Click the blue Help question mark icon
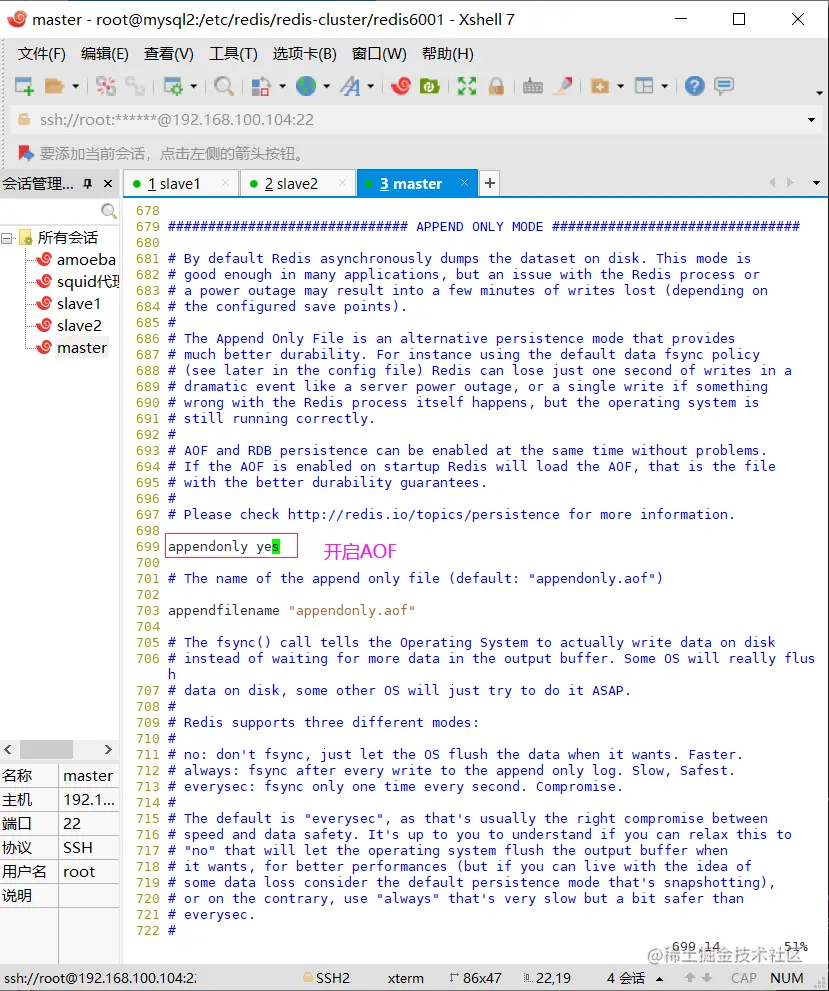Image resolution: width=829 pixels, height=991 pixels. coord(694,86)
